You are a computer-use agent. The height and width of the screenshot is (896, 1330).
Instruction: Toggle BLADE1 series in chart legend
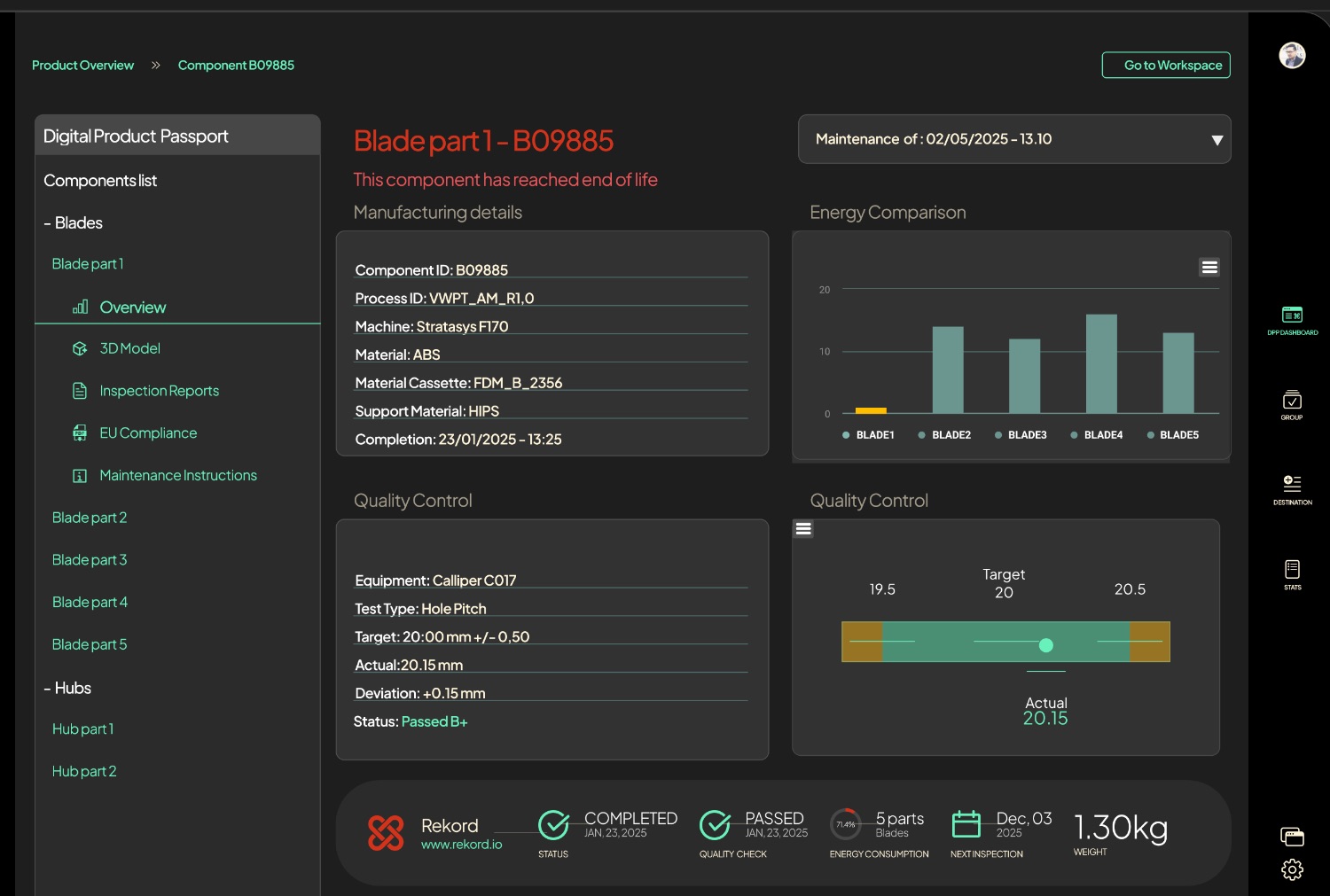(868, 435)
